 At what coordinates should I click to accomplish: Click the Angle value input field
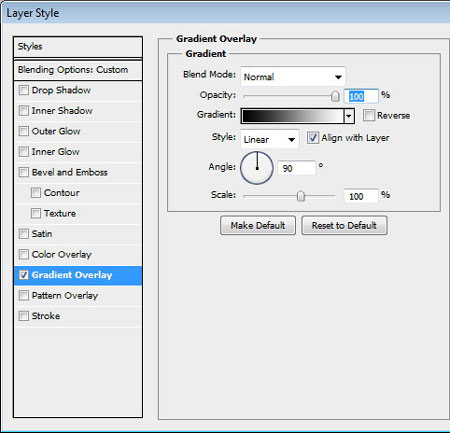pos(297,168)
